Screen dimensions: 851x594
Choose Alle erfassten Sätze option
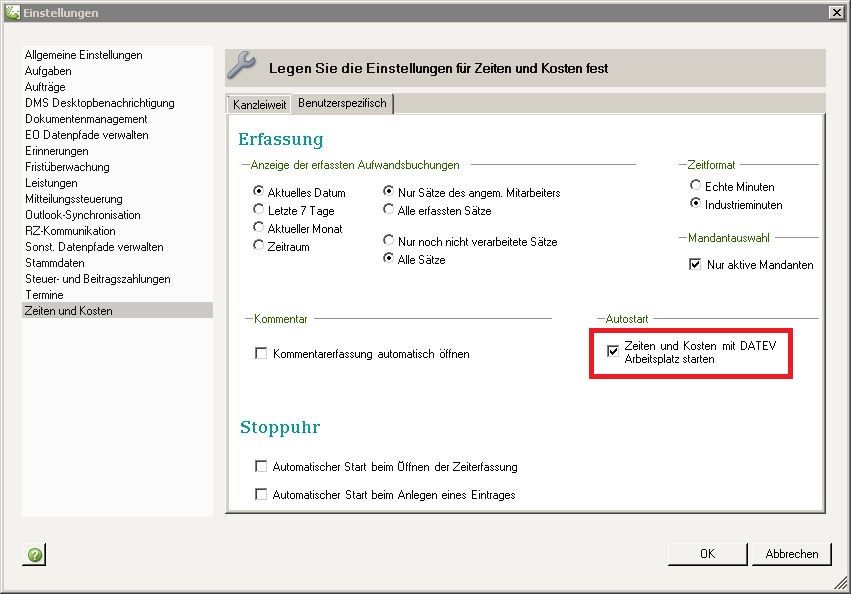click(390, 211)
